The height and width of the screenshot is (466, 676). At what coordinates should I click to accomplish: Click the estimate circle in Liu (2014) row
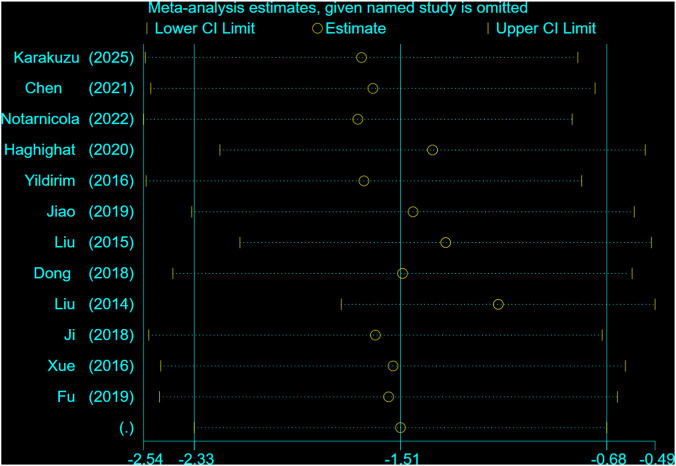pyautogui.click(x=498, y=304)
